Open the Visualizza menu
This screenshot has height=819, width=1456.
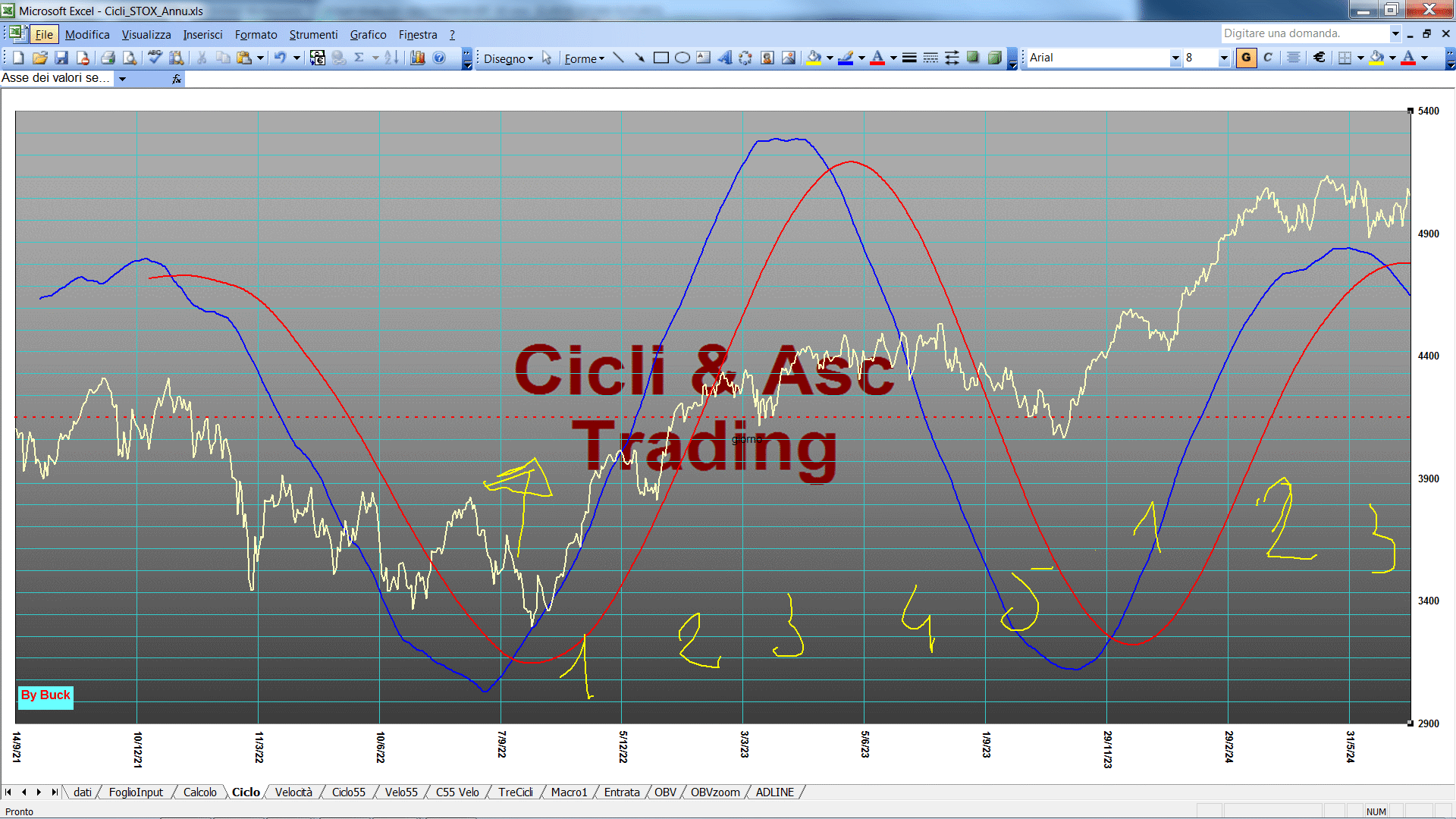146,35
